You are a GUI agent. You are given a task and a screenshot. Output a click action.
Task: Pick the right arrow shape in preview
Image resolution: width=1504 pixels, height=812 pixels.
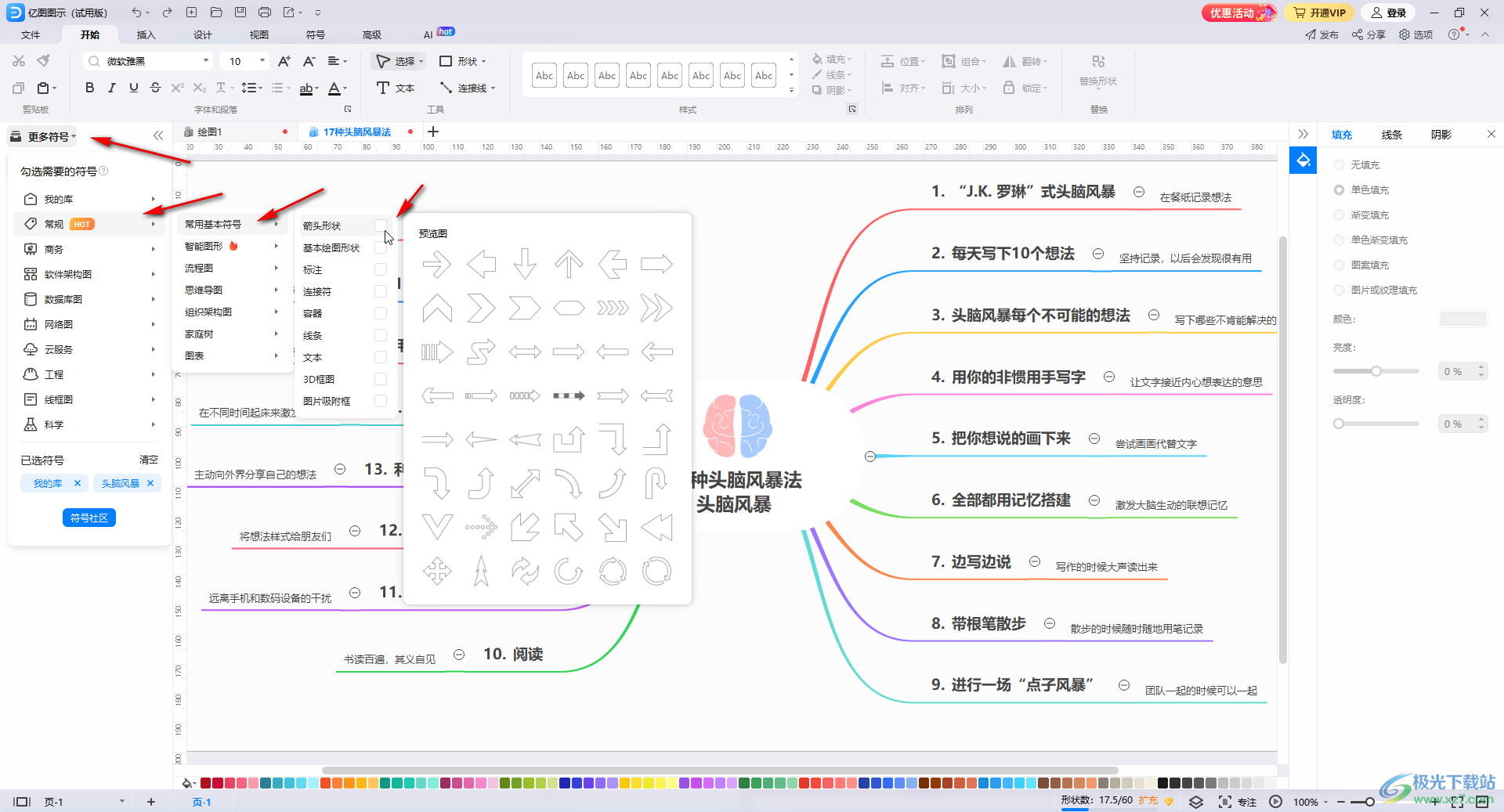pos(437,264)
